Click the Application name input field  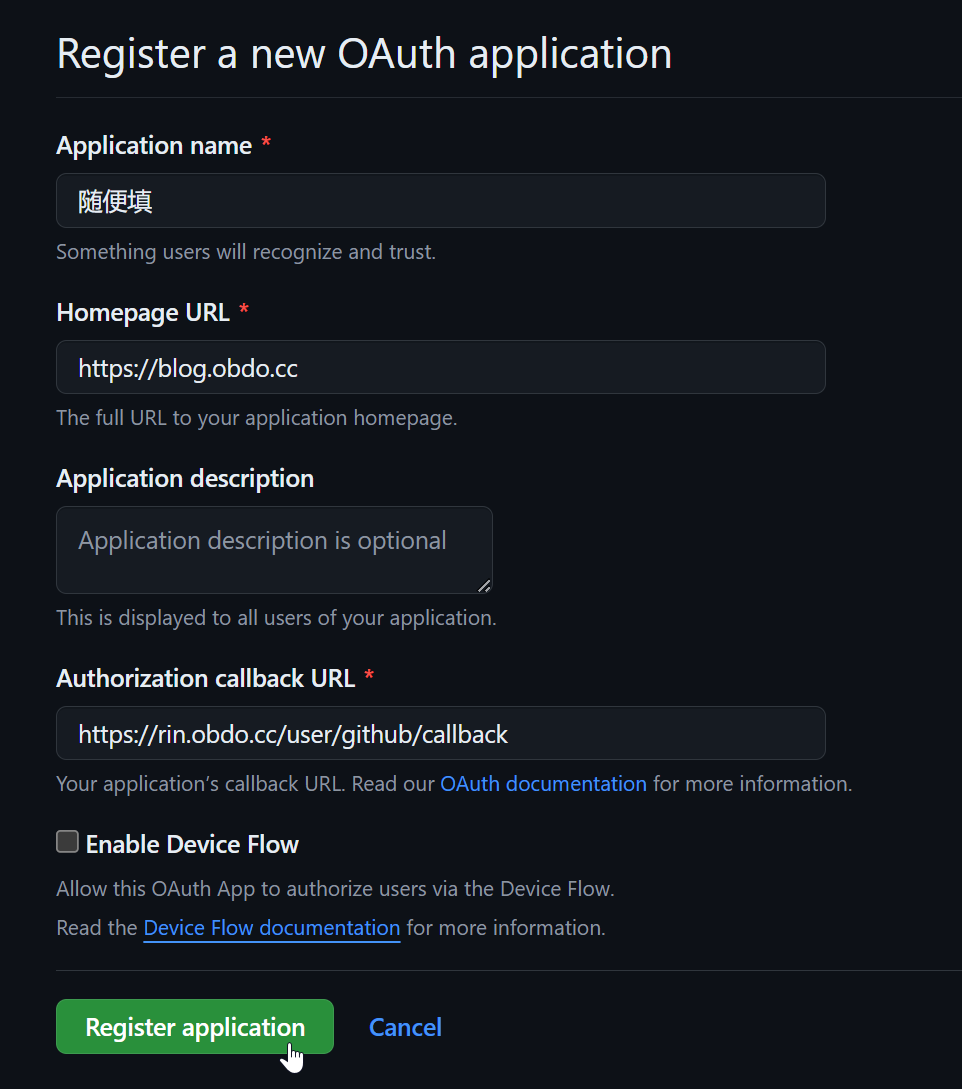click(x=440, y=201)
